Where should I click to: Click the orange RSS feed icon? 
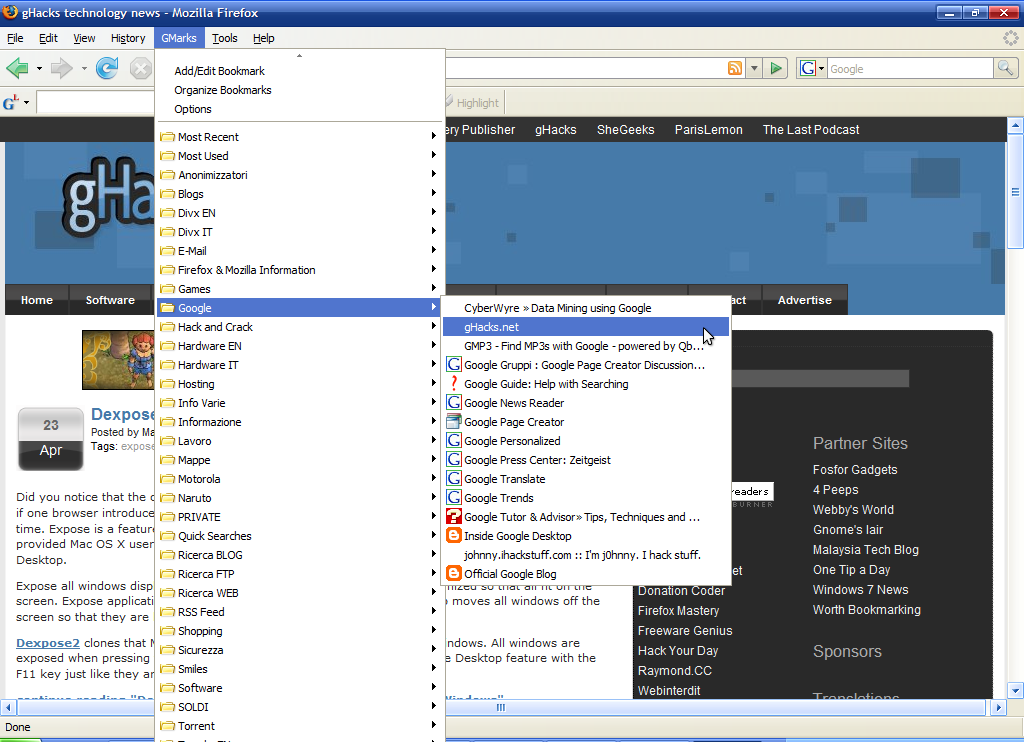(735, 68)
